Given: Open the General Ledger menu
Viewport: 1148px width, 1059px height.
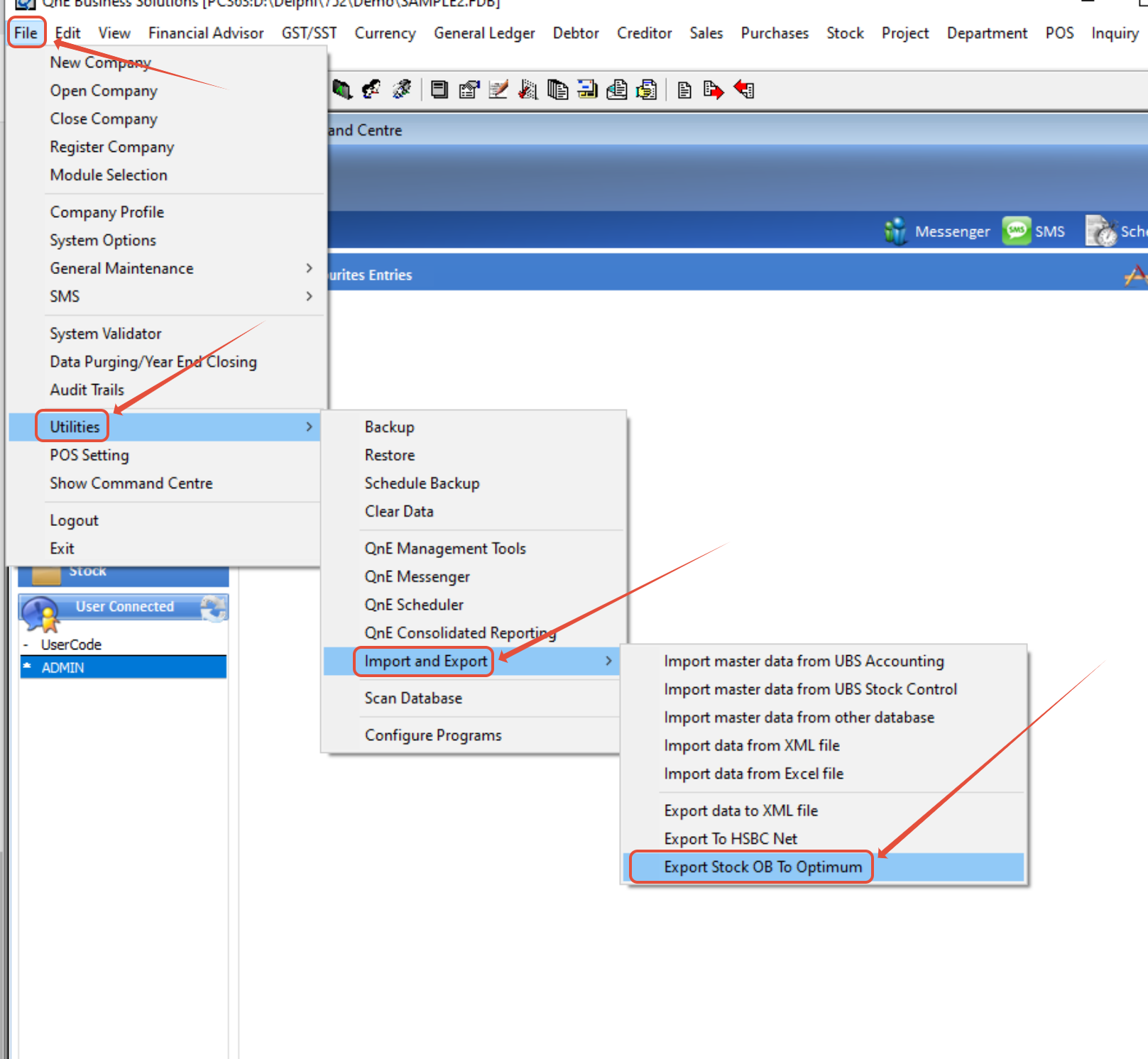Looking at the screenshot, I should coord(484,33).
